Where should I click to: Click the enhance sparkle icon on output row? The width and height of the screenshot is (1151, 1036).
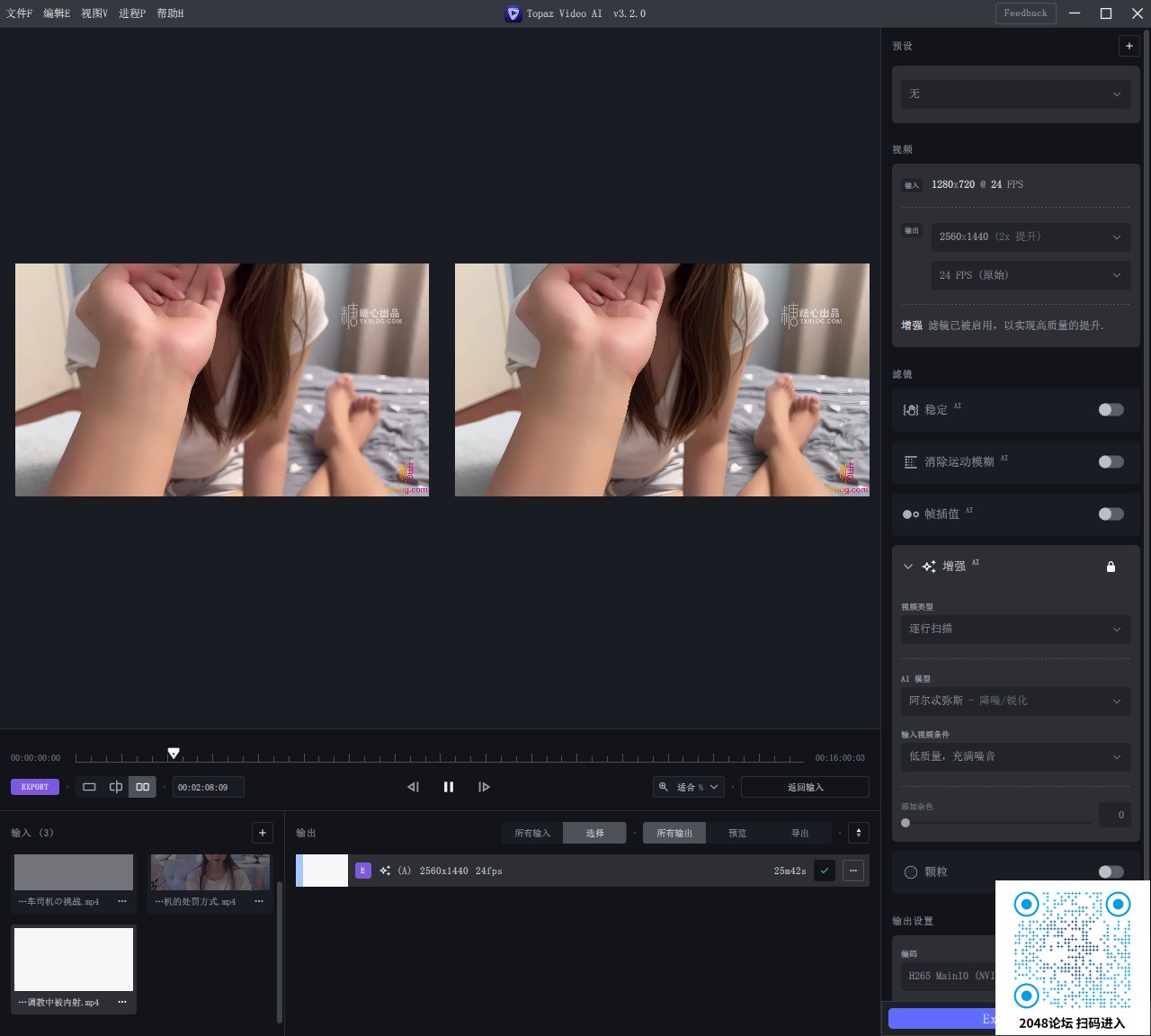tap(385, 871)
